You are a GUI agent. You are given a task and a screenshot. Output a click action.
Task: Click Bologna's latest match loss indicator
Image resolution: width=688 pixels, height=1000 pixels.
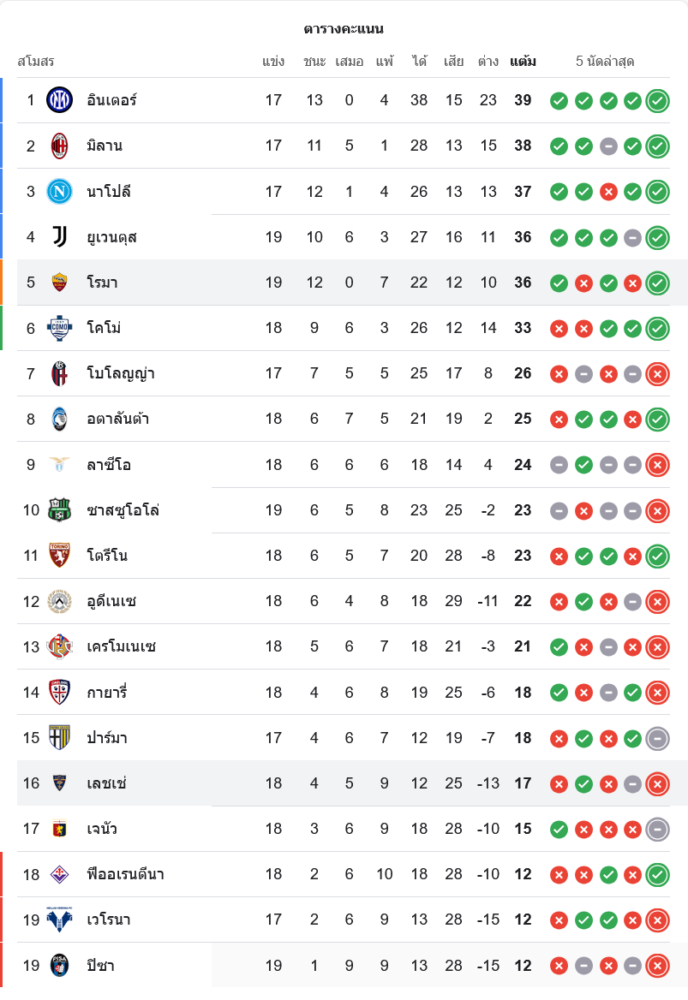point(657,374)
